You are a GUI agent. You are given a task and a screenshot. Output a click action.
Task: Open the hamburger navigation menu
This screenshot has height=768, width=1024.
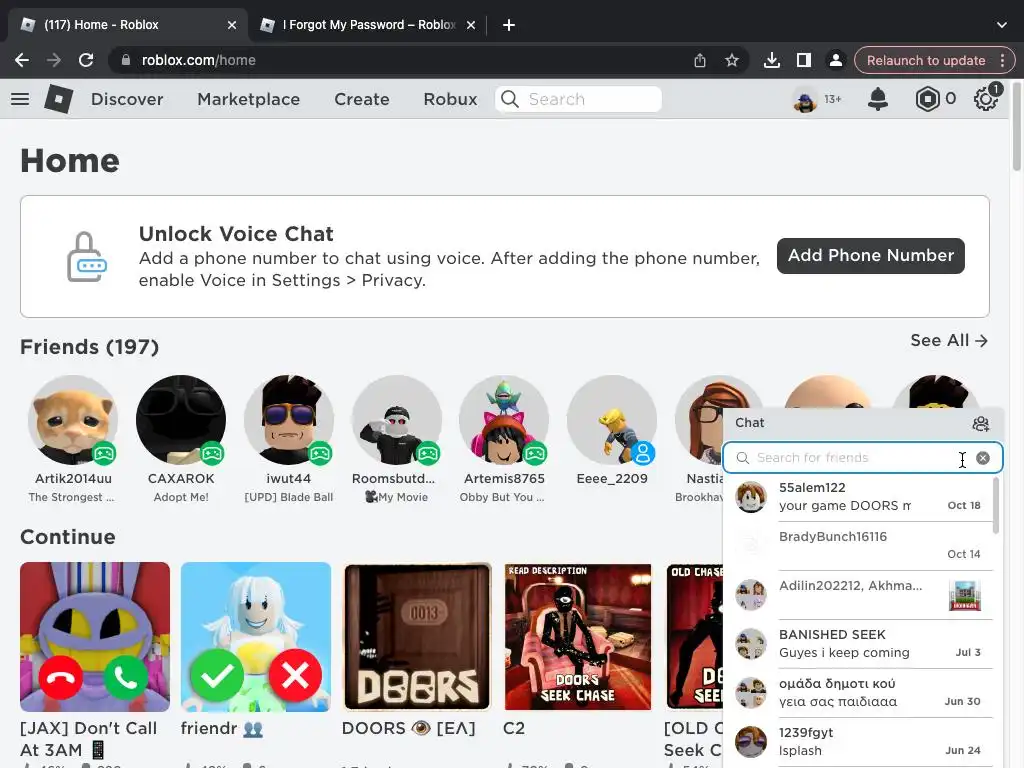click(x=20, y=99)
